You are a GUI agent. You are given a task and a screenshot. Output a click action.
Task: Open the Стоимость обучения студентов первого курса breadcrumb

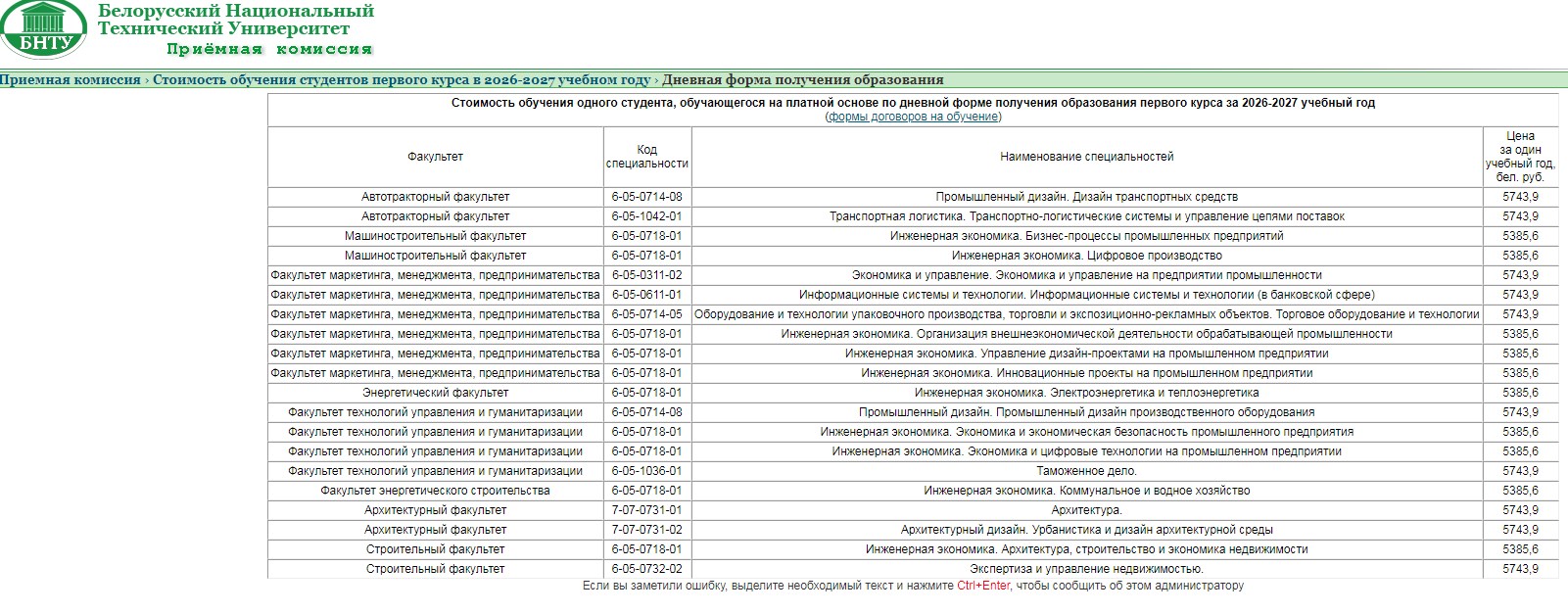(402, 80)
